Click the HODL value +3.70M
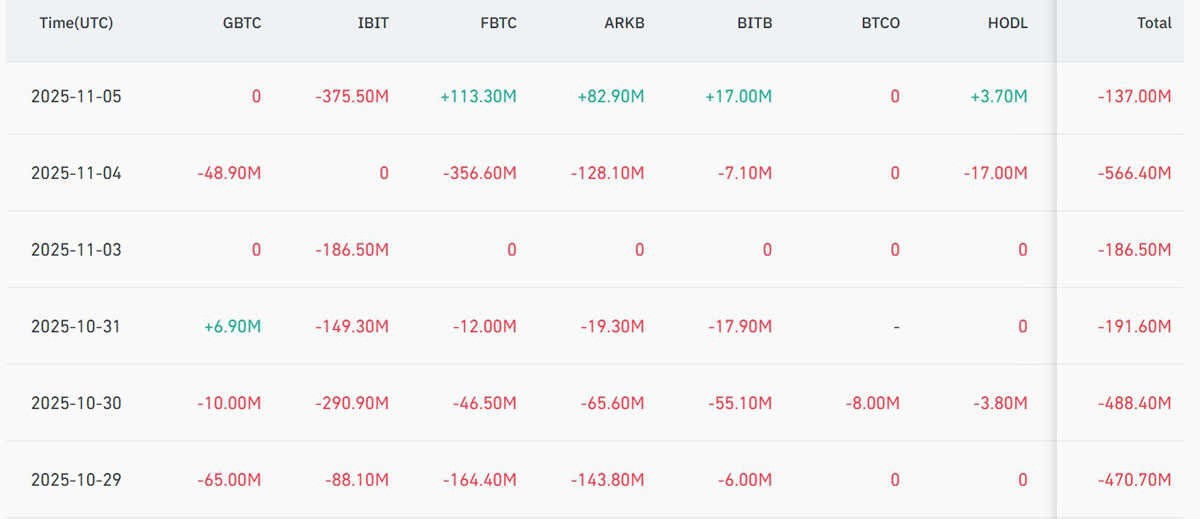Viewport: 1200px width, 519px height. coord(999,97)
